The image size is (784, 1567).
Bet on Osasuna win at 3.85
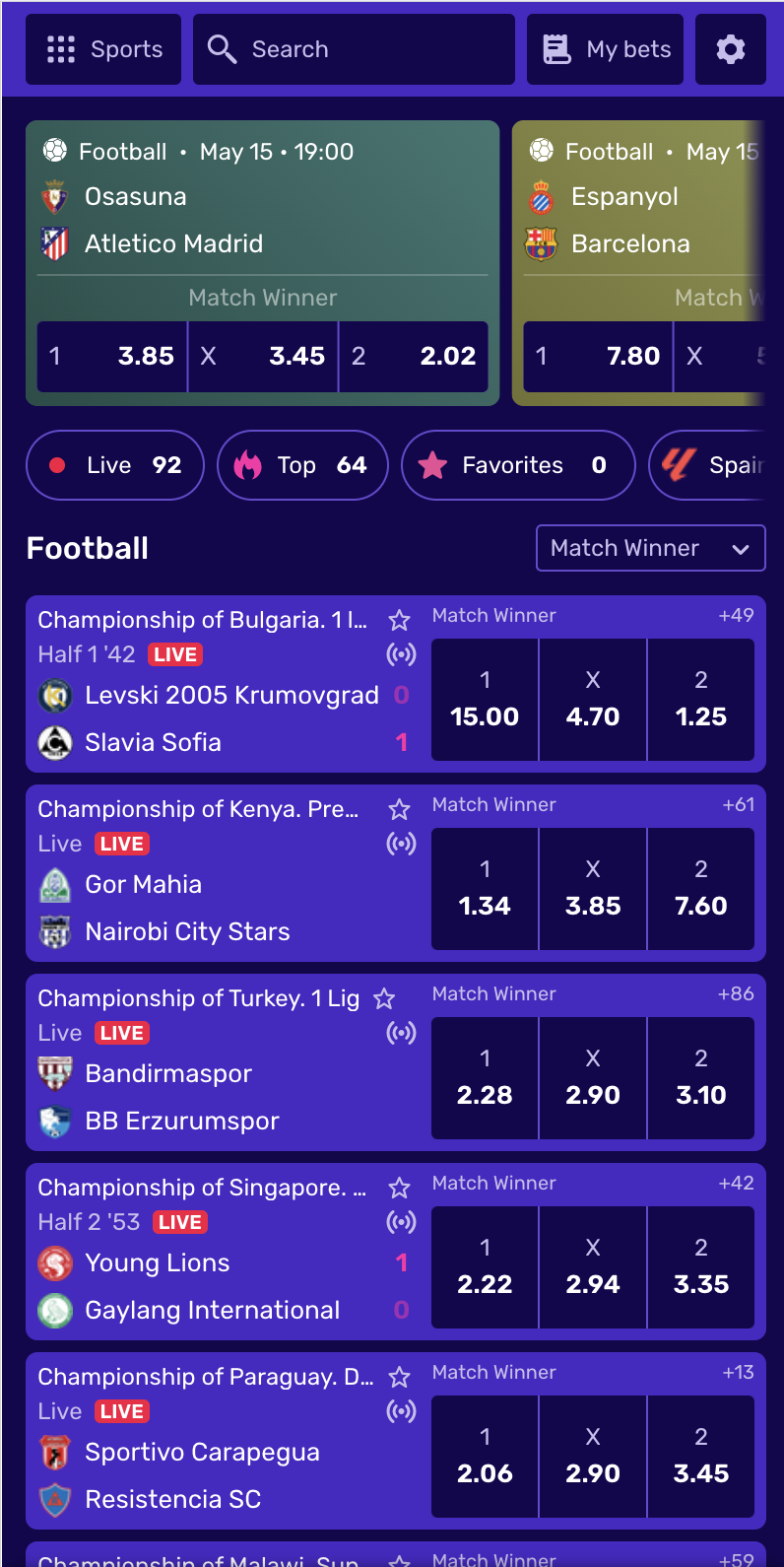pyautogui.click(x=112, y=356)
